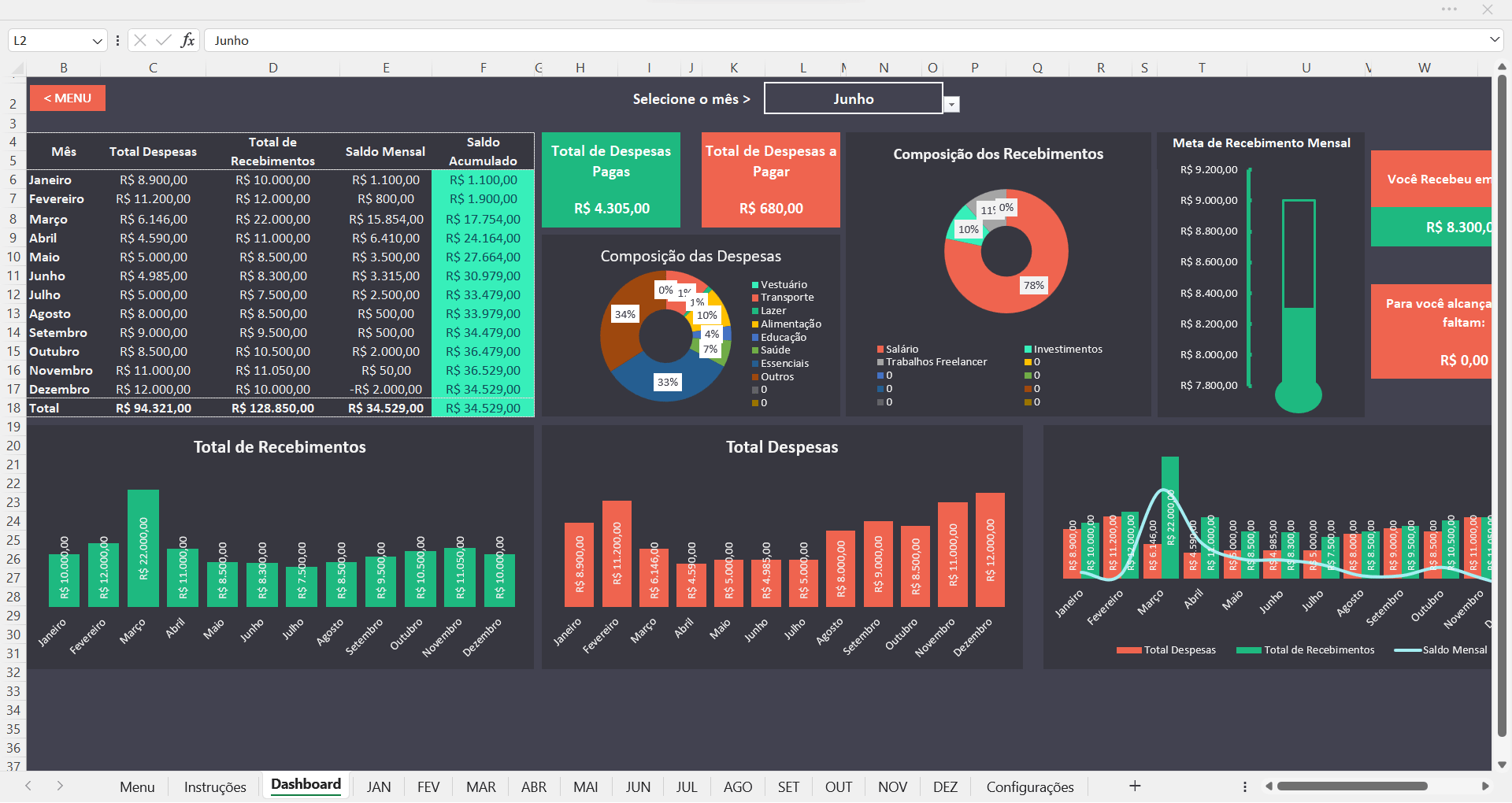Select row 18 header
This screenshot has height=803, width=1512.
(13, 408)
